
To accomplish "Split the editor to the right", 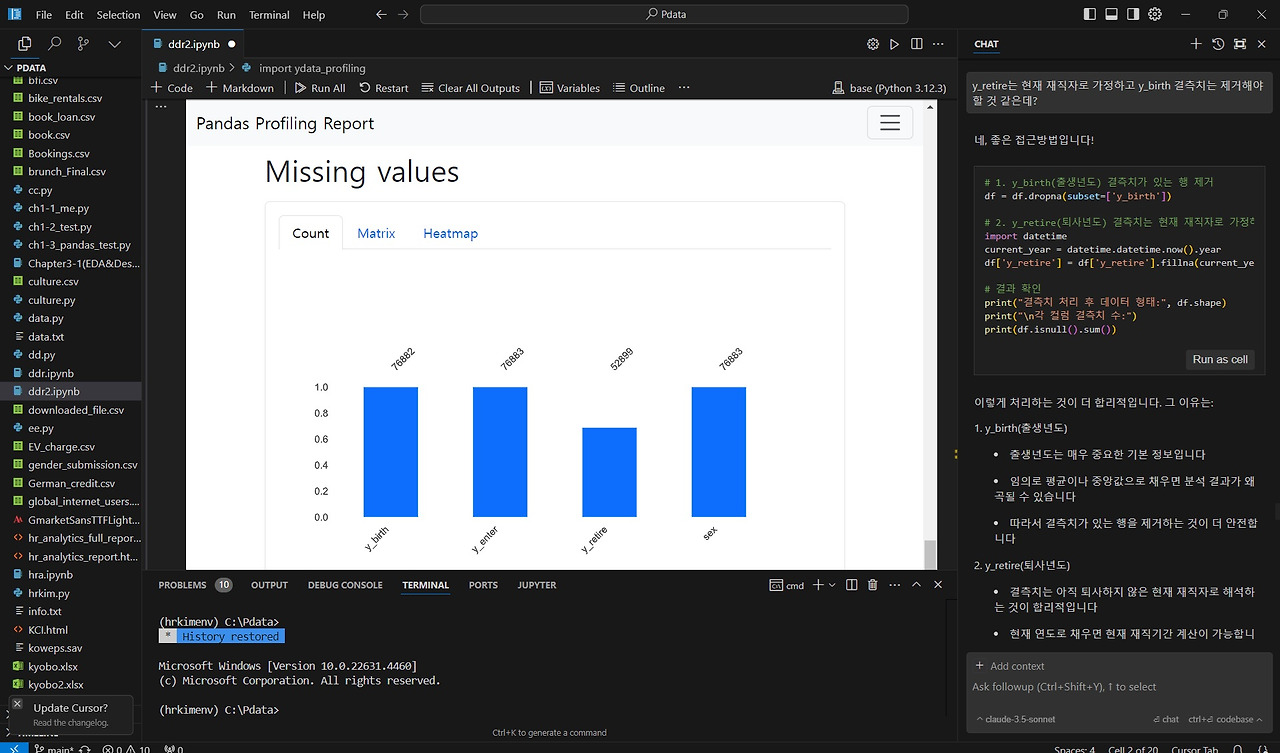I will pos(916,44).
